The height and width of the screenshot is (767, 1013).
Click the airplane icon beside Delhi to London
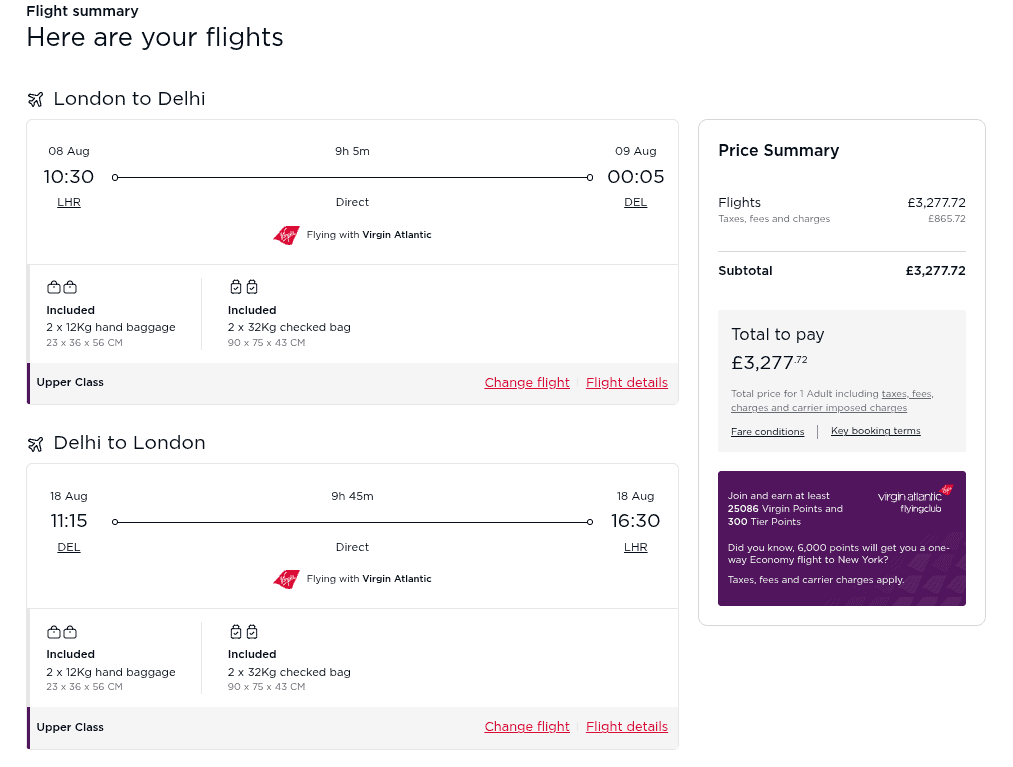point(35,443)
